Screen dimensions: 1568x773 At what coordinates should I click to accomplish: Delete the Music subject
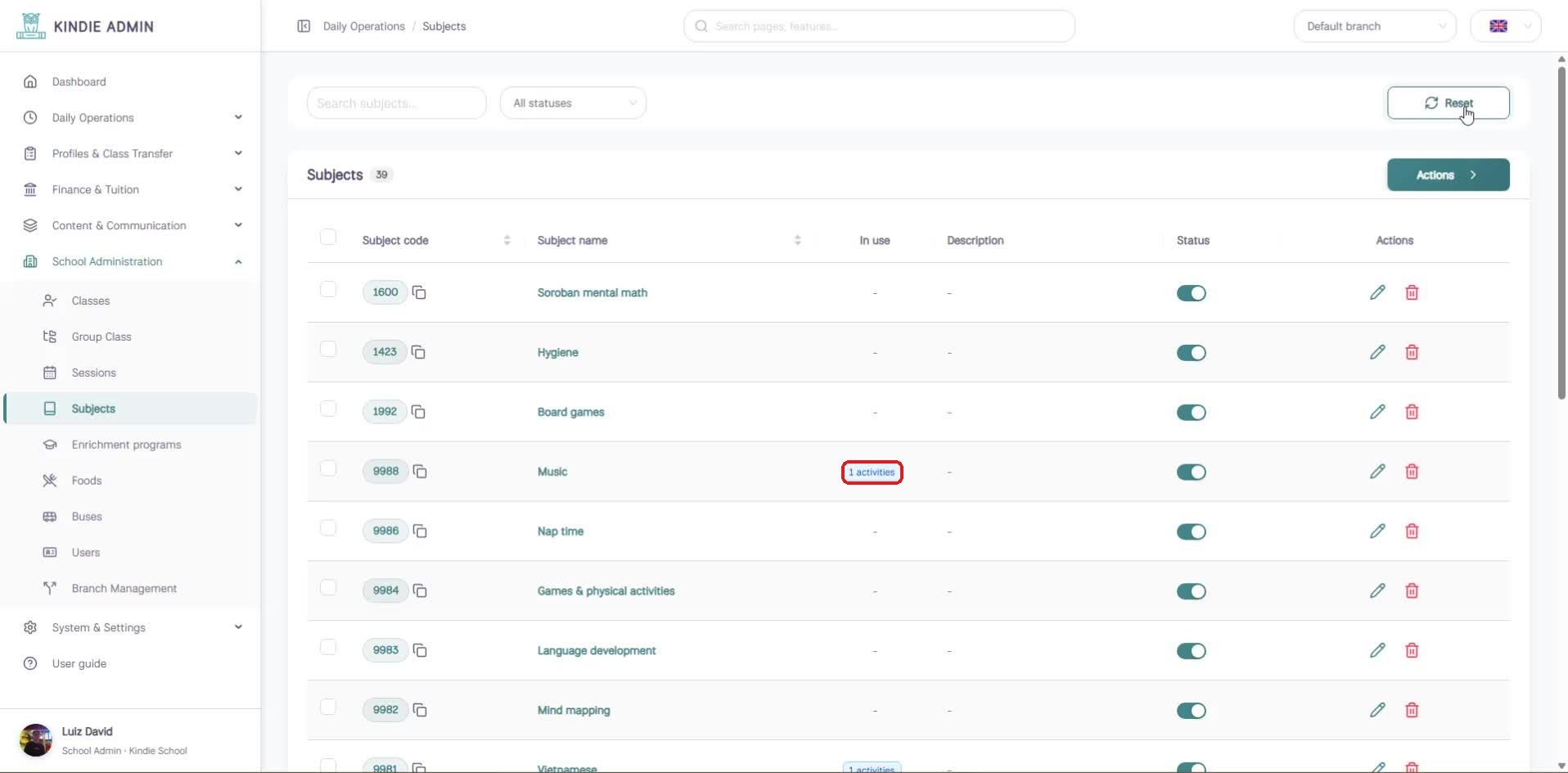(1412, 472)
